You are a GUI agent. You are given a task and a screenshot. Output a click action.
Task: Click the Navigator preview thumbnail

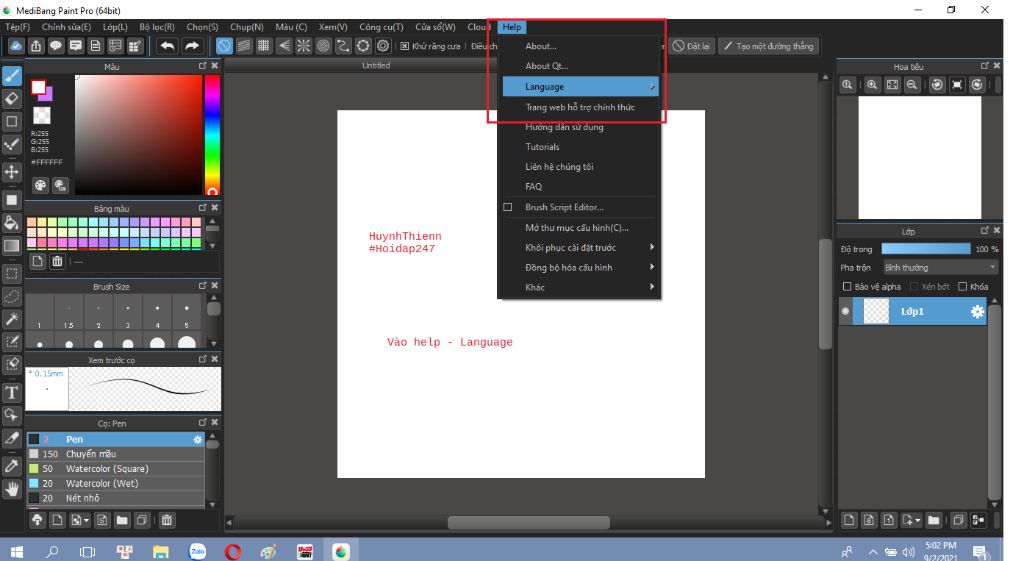920,157
